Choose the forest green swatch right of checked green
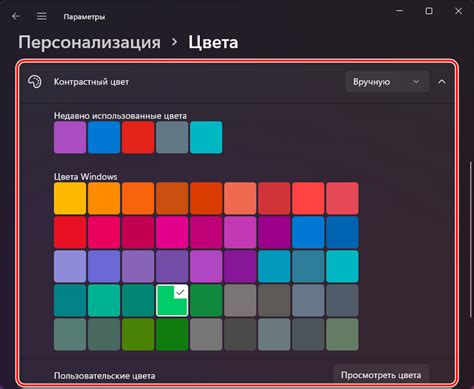The height and width of the screenshot is (389, 474). (206, 300)
